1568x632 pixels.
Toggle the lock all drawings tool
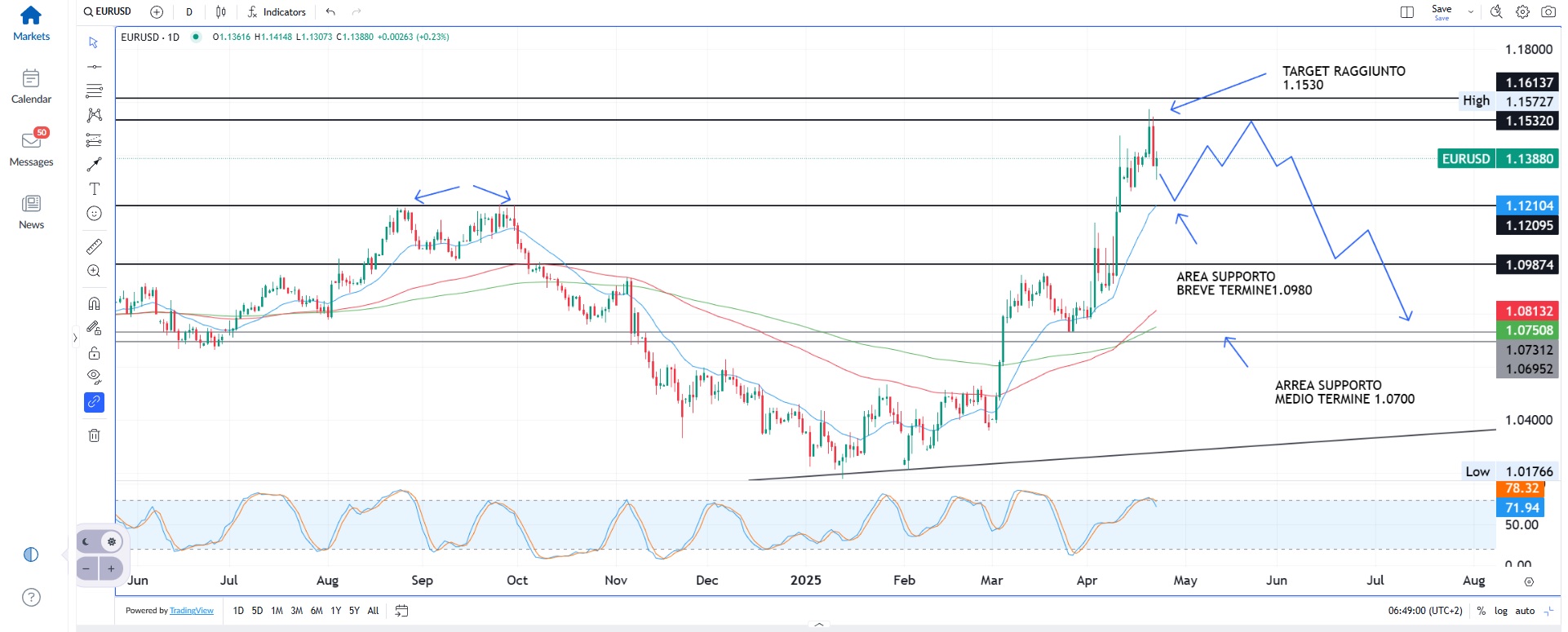(x=94, y=352)
